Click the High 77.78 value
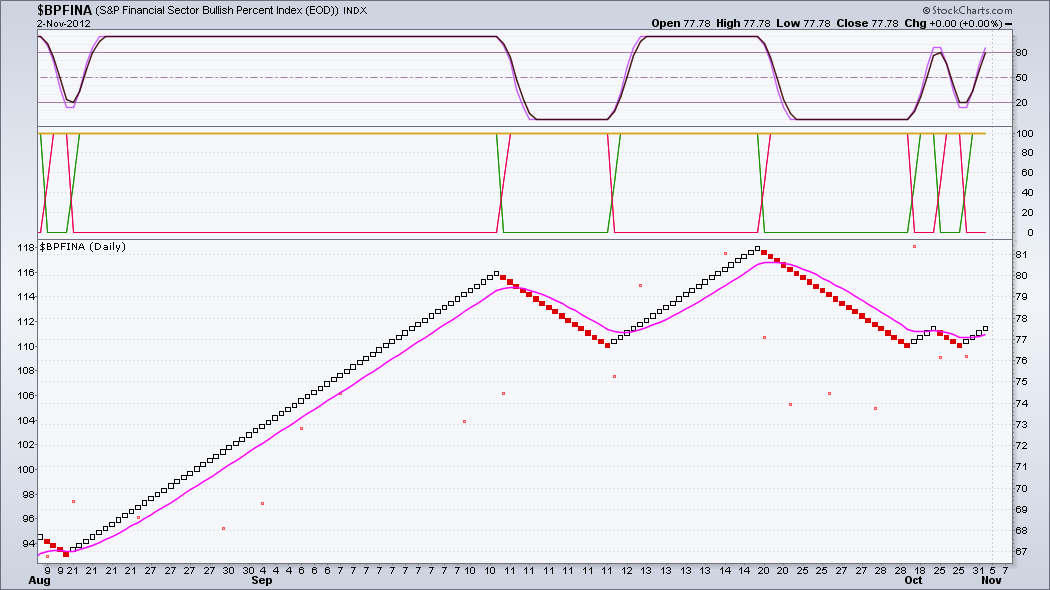The image size is (1050, 590). [743, 23]
